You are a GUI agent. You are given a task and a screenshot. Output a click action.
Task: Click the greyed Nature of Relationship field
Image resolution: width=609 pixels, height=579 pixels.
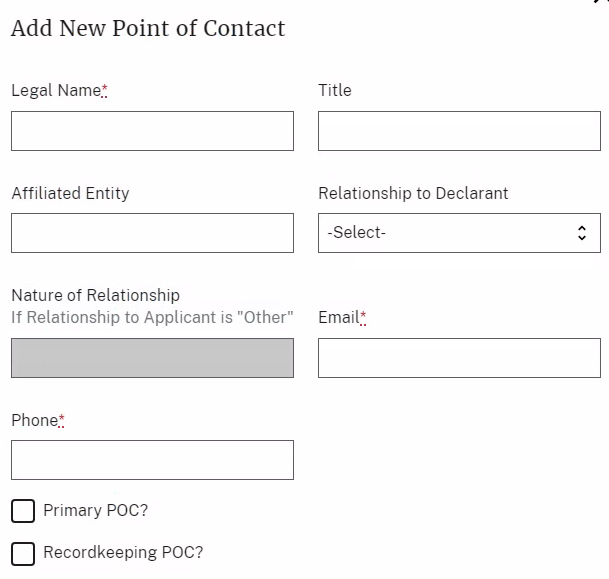coord(152,358)
